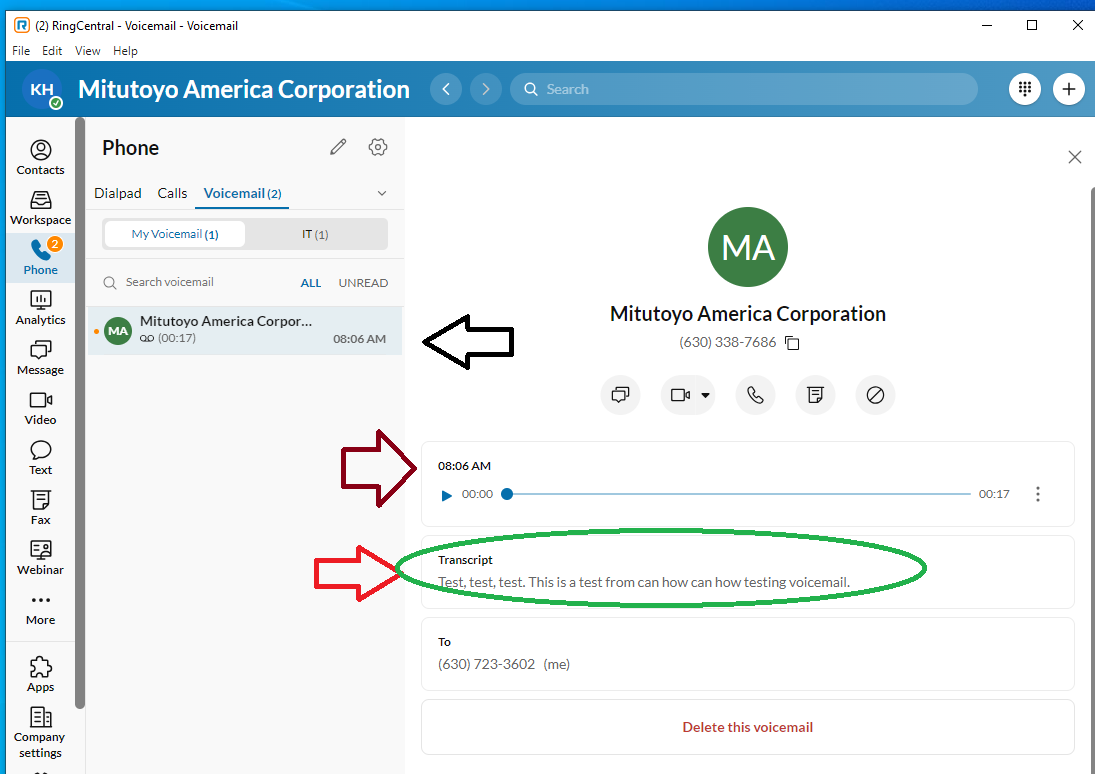The image size is (1095, 774).
Task: Open Fax in the left sidebar
Action: [x=40, y=507]
